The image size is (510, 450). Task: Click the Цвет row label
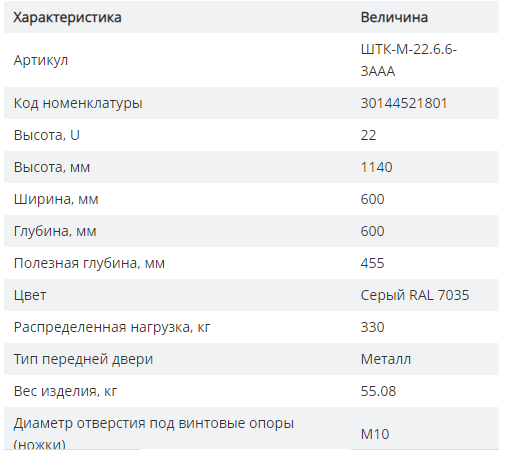(x=30, y=295)
